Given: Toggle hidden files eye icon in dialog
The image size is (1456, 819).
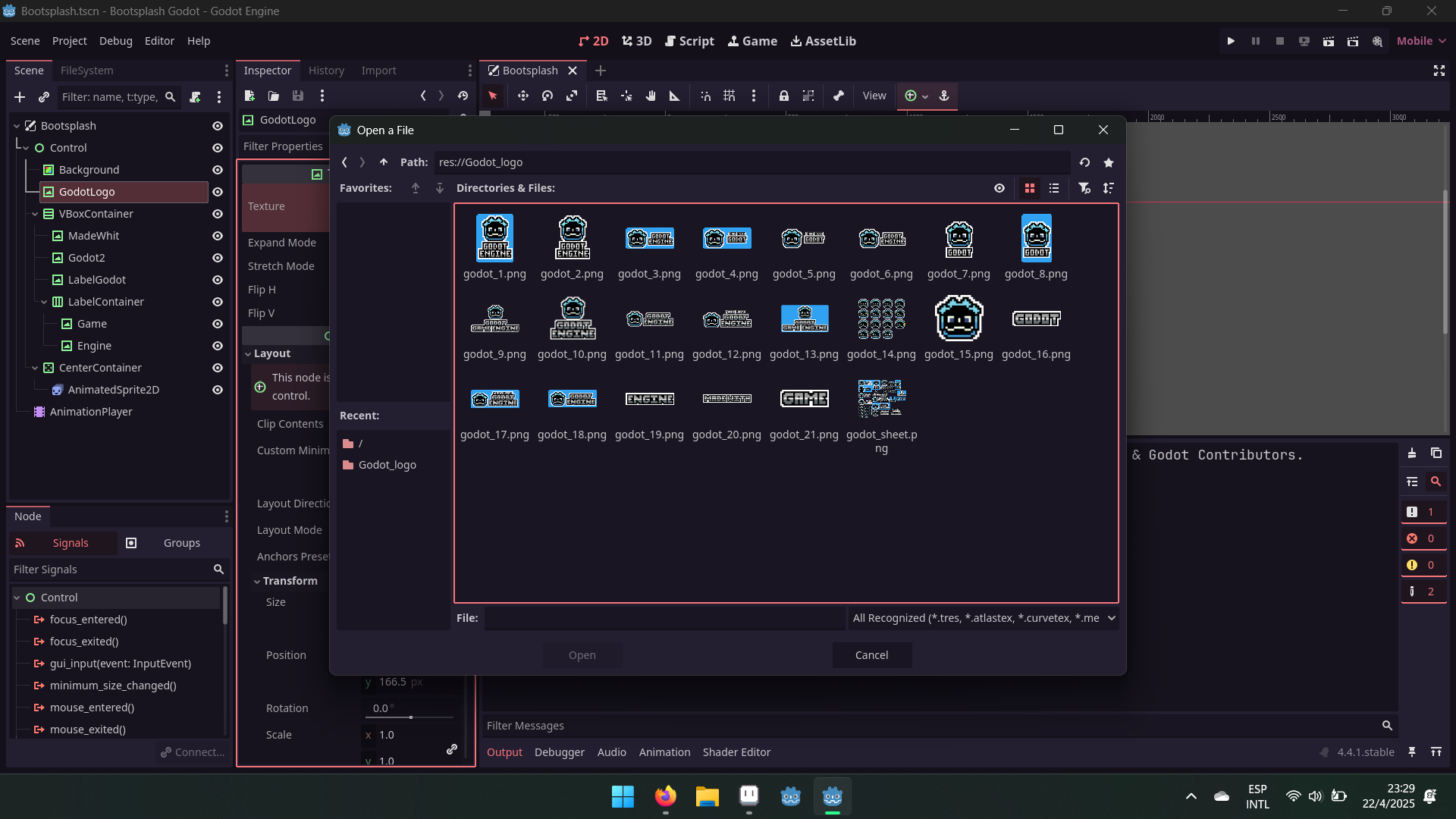Looking at the screenshot, I should pos(999,188).
